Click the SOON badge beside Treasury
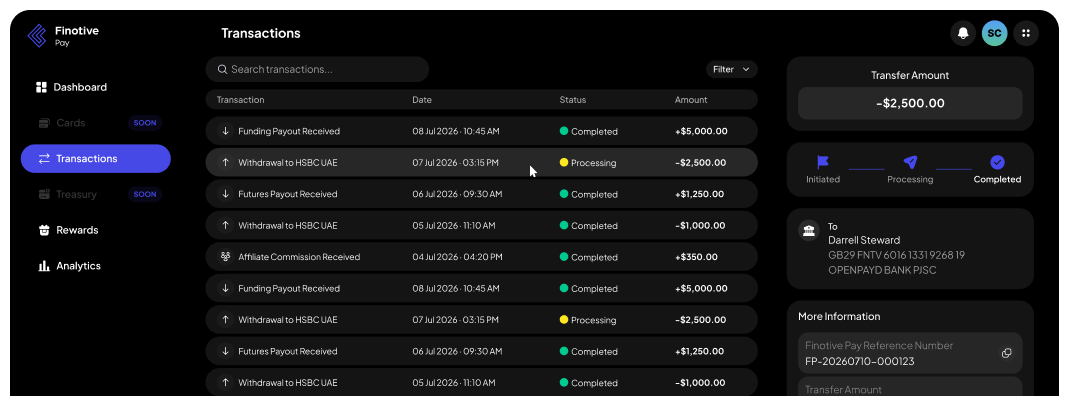The width and height of the screenshot is (1069, 396). (x=145, y=194)
